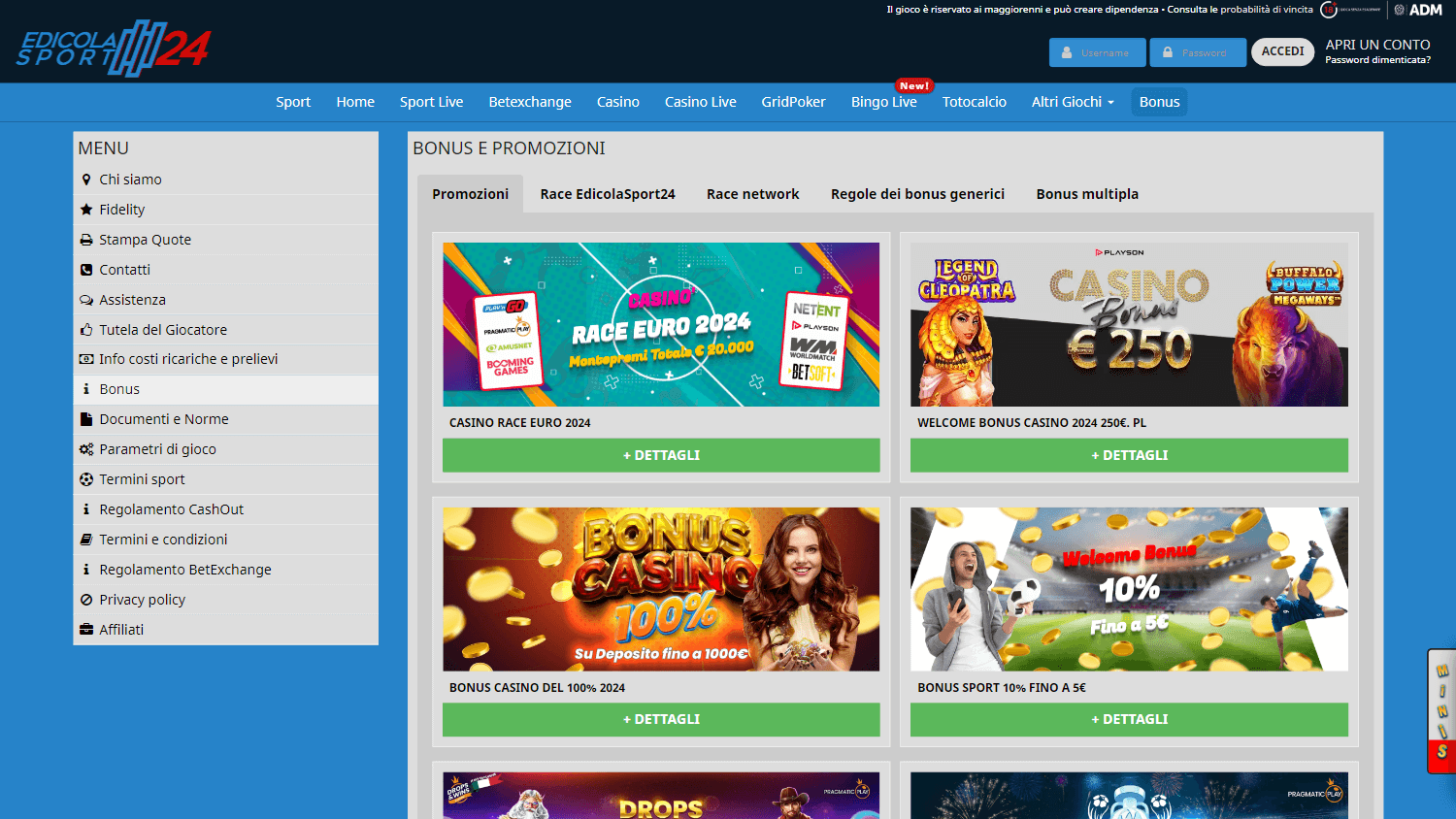Click info icon beside Regolamento BetExchange
This screenshot has width=1456, height=819.
click(86, 570)
